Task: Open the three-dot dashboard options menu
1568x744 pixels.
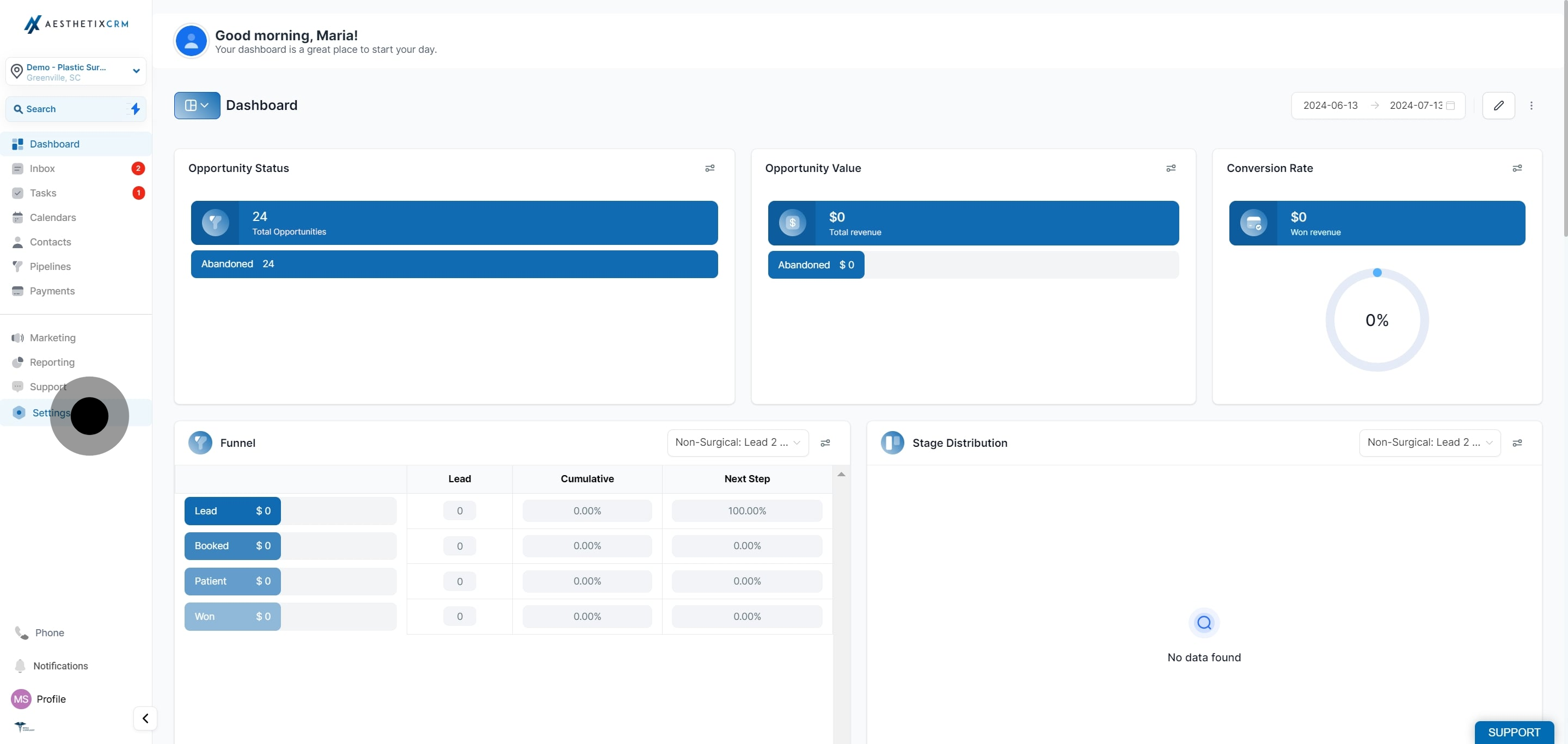Action: pos(1531,105)
